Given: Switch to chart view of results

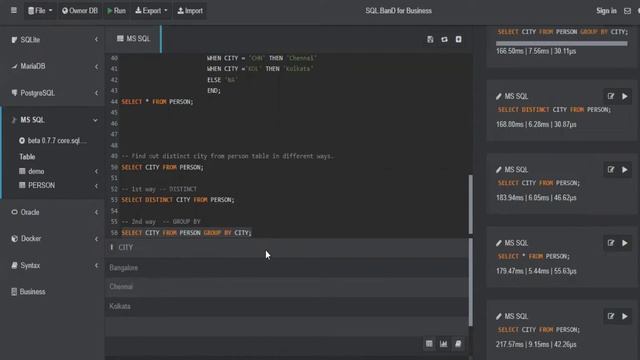Looking at the screenshot, I should click(443, 344).
